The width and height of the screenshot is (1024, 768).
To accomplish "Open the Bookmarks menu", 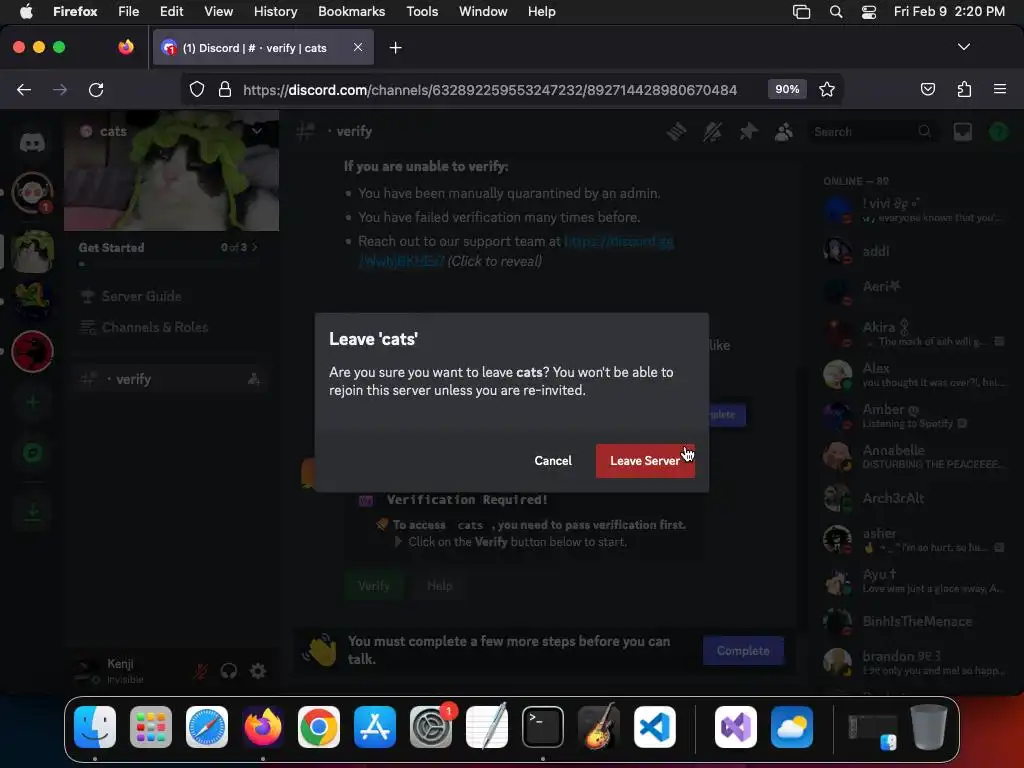I will click(351, 12).
